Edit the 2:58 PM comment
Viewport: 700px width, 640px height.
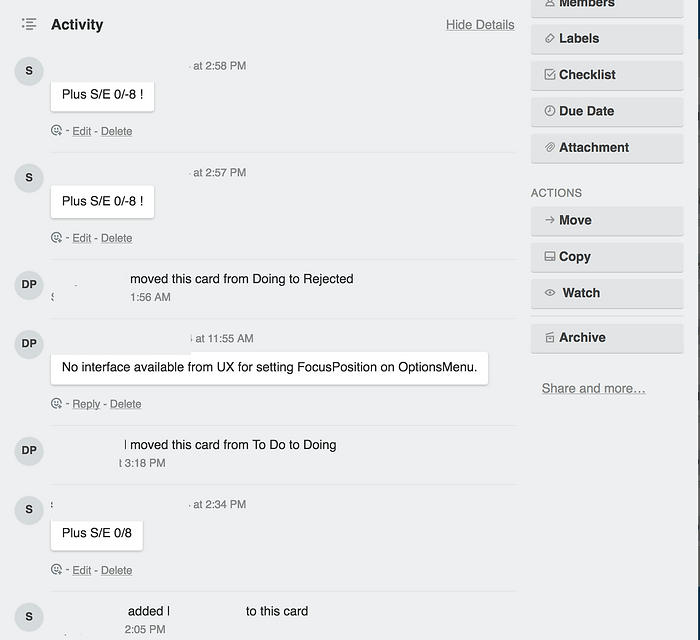point(82,131)
